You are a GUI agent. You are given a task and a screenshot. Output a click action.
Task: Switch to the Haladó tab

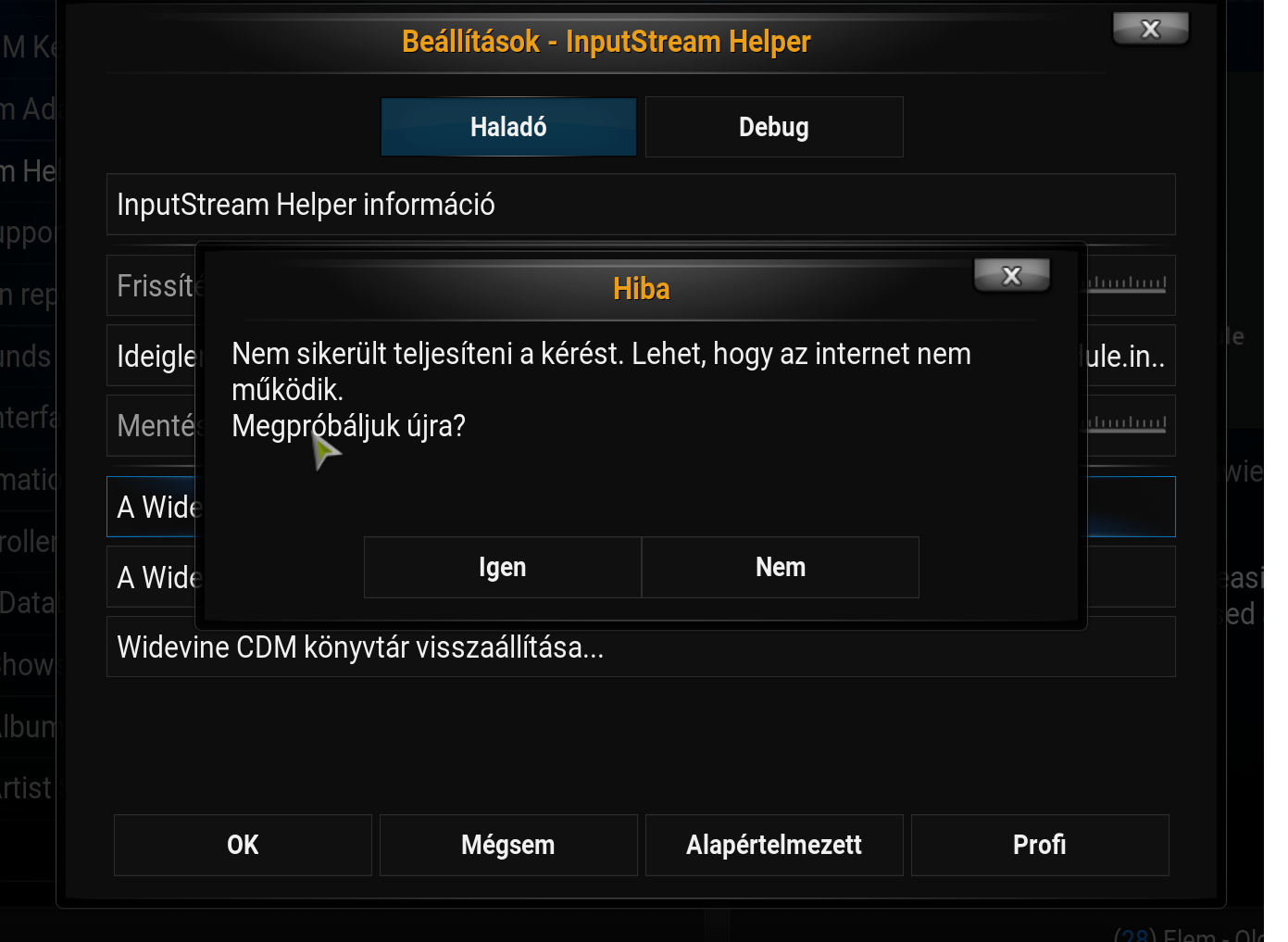point(508,127)
